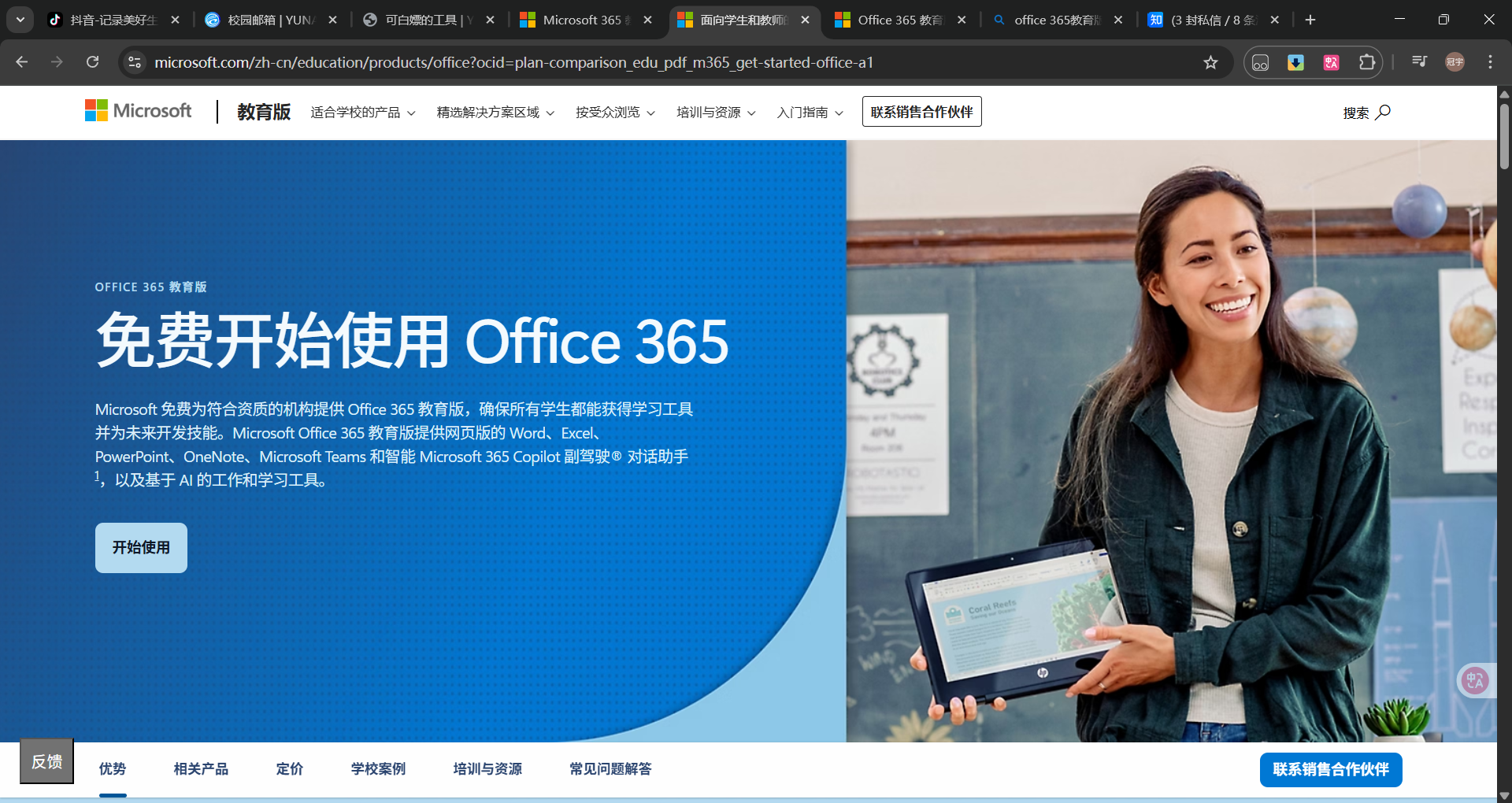The height and width of the screenshot is (803, 1512).
Task: Click the 开始使用 button
Action: point(141,548)
